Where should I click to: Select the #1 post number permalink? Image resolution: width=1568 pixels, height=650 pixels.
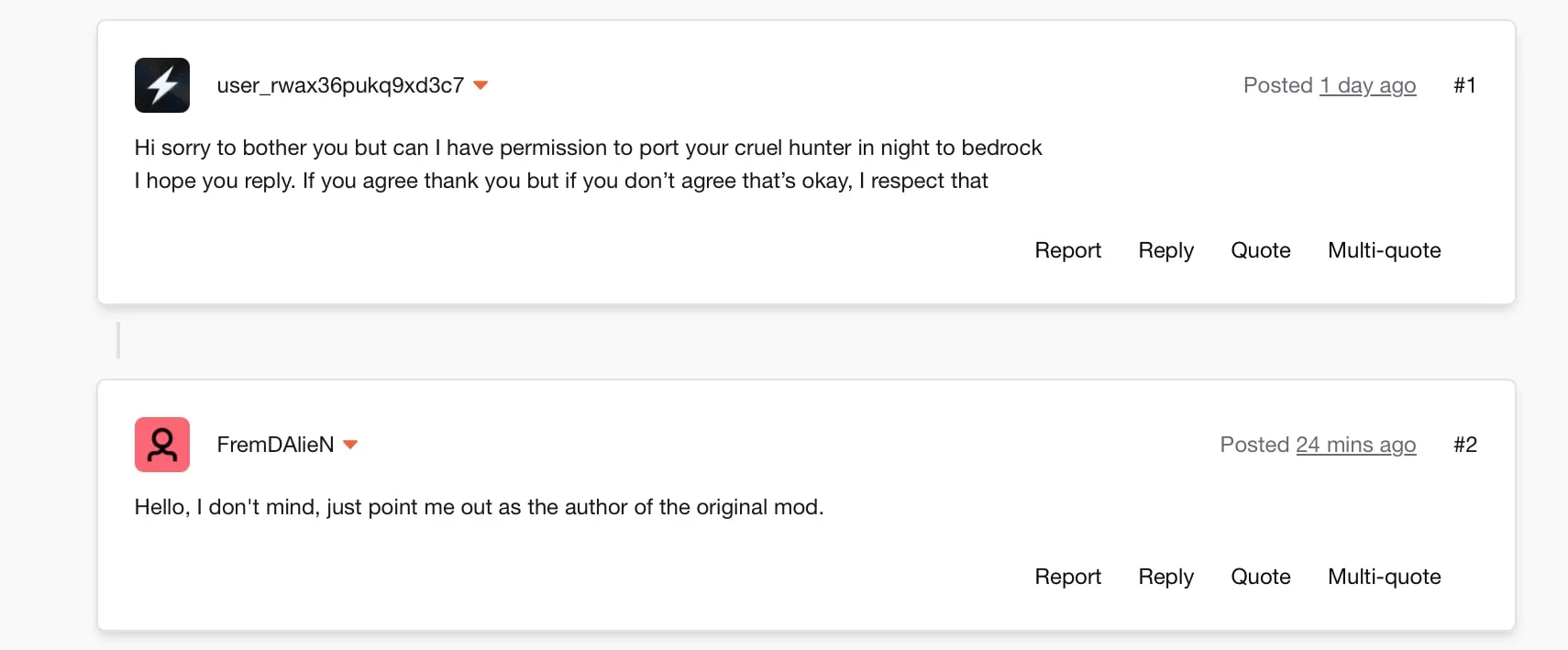1465,85
